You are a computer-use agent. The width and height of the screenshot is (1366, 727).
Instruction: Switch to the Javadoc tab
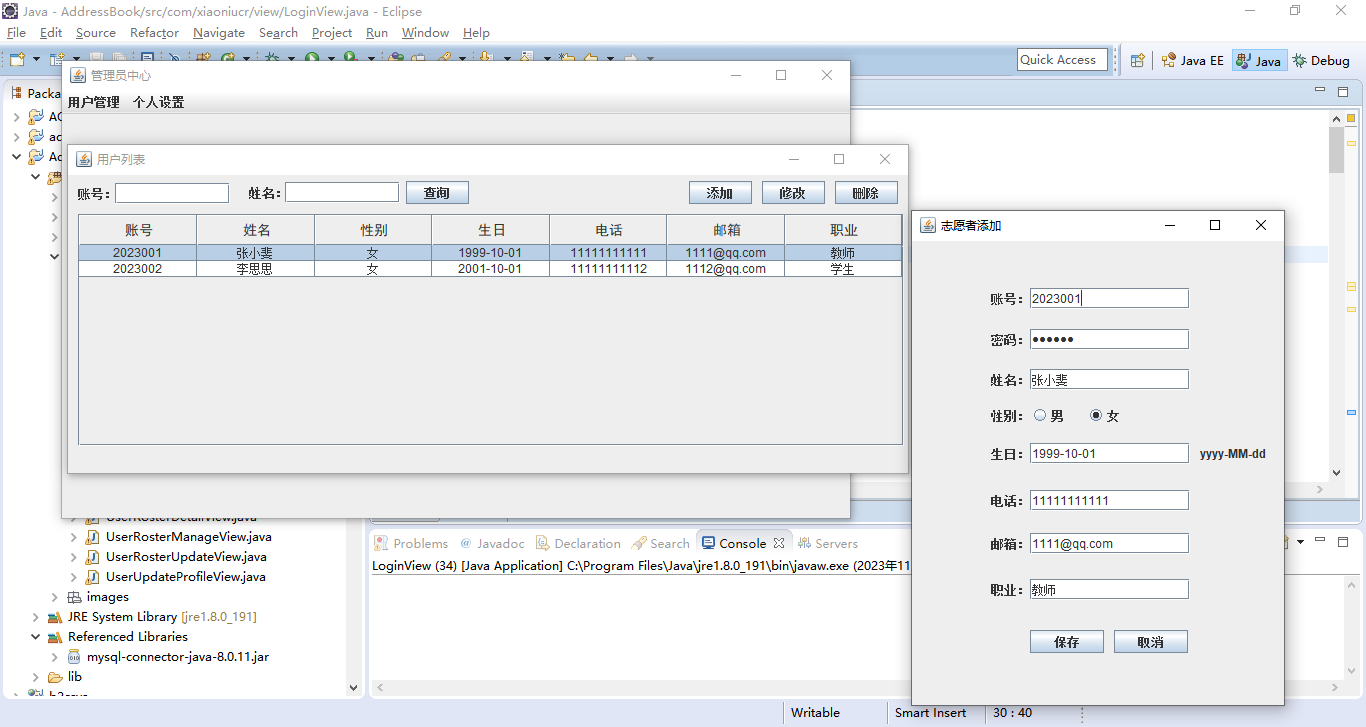click(x=492, y=543)
